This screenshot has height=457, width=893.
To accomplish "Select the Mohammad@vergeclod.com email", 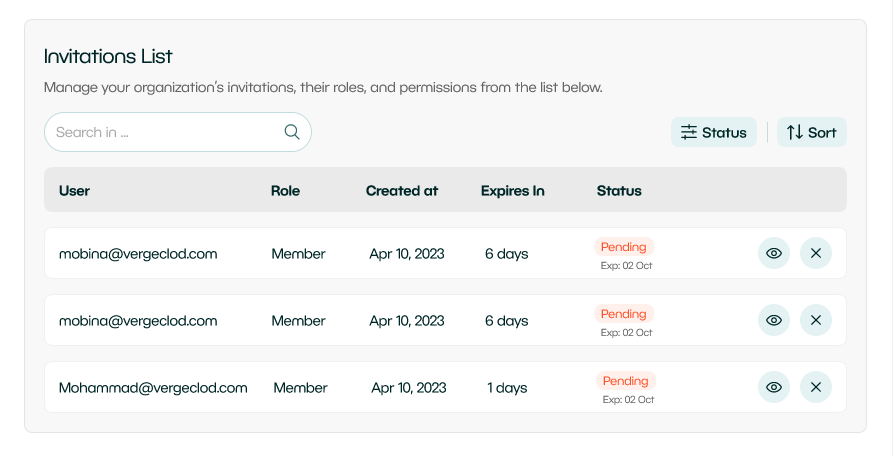I will coord(153,388).
